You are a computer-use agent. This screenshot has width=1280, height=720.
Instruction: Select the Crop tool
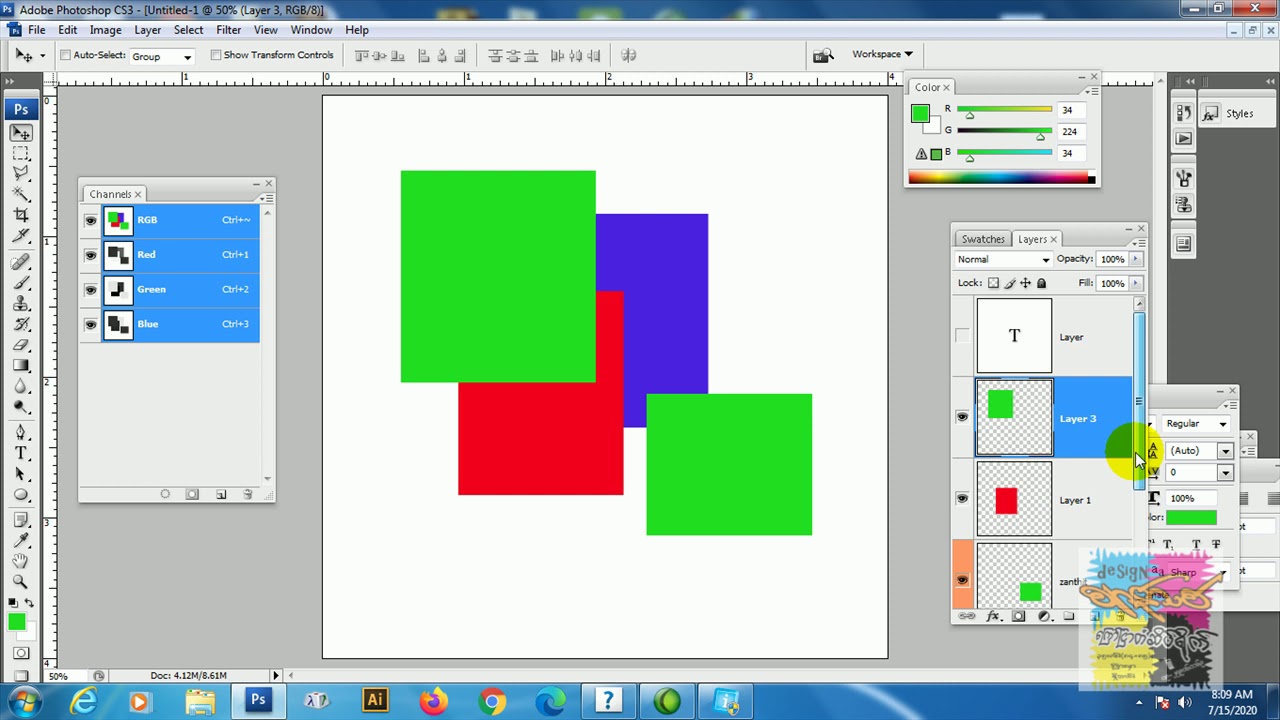21,215
